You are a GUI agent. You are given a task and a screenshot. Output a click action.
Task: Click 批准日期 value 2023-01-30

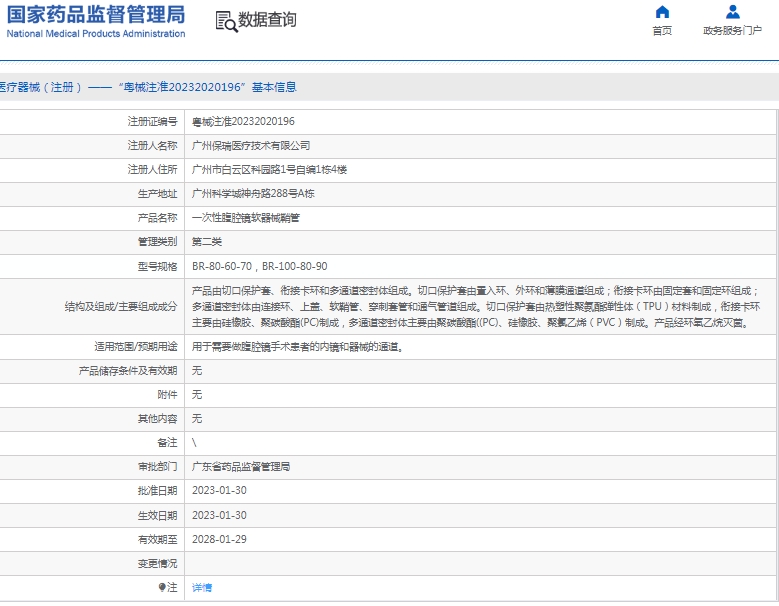pyautogui.click(x=219, y=490)
